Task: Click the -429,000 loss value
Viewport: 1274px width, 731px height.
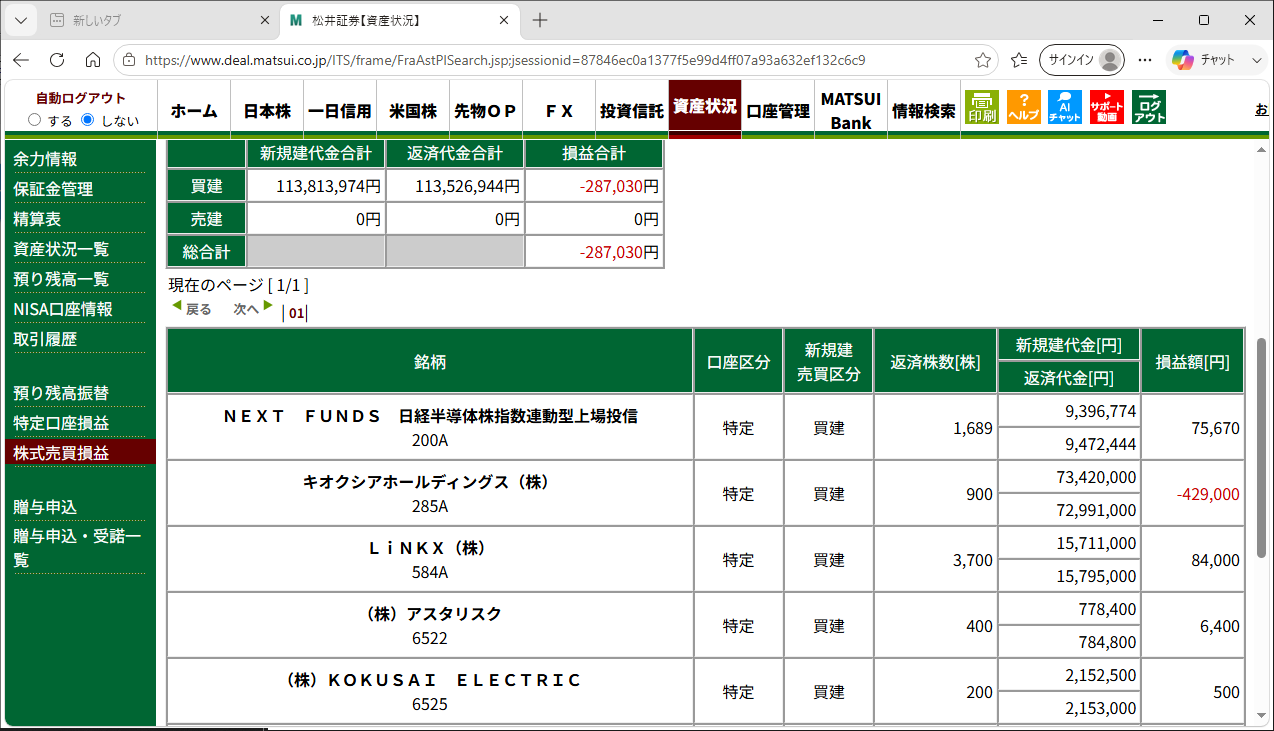Action: pyautogui.click(x=1208, y=494)
